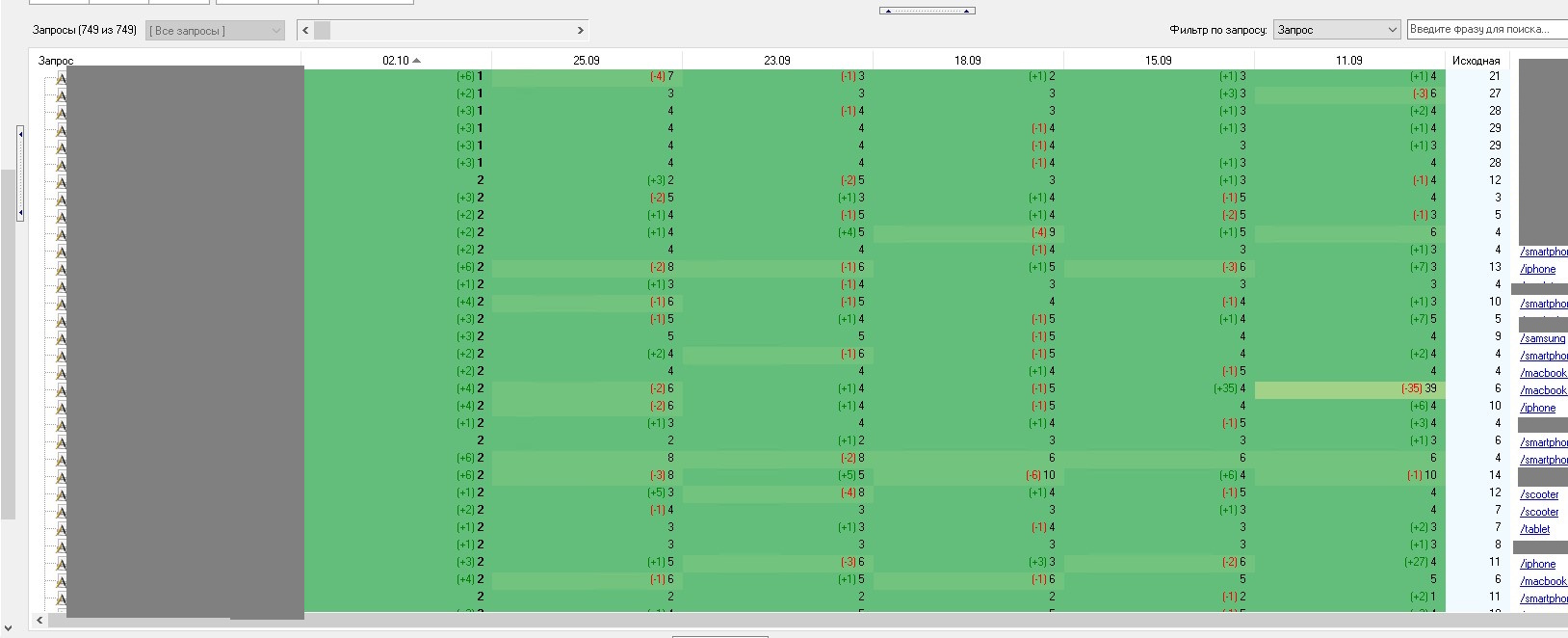Open /iphone link in row with initial position 13

(1538, 269)
